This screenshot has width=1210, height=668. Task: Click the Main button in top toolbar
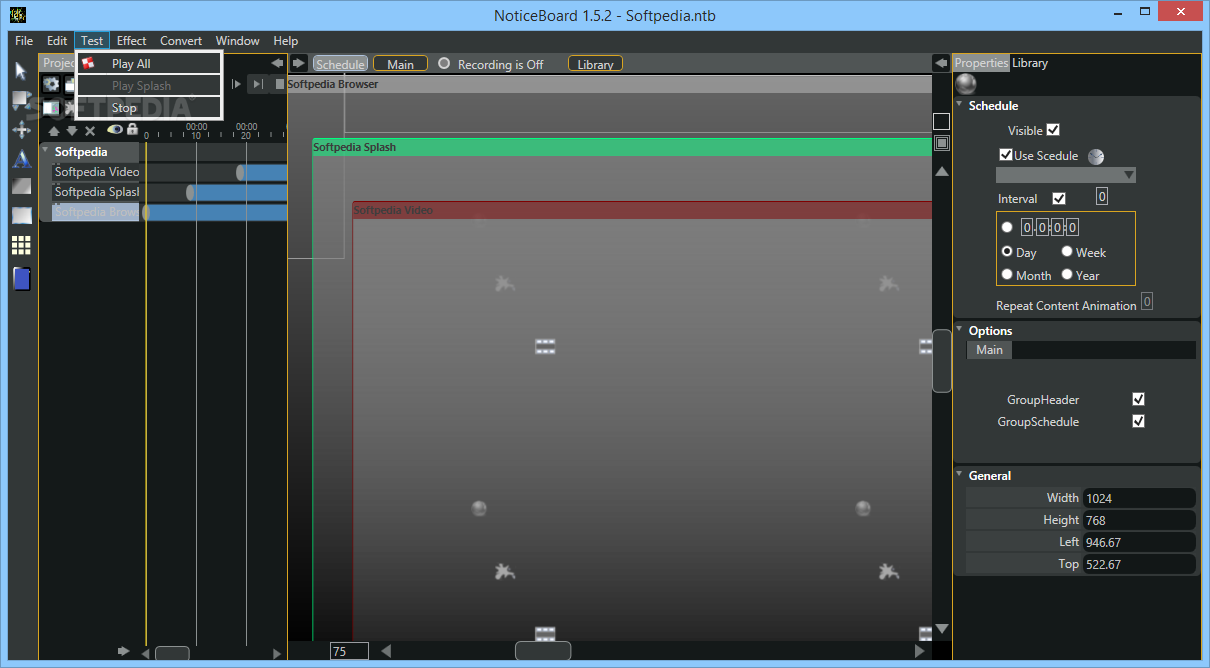[400, 64]
